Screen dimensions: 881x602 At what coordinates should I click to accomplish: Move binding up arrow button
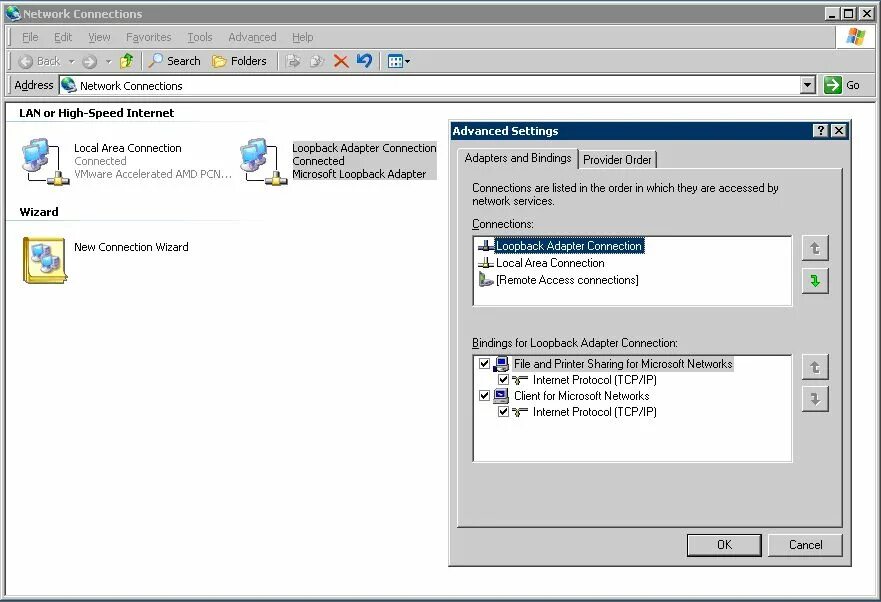coord(815,367)
